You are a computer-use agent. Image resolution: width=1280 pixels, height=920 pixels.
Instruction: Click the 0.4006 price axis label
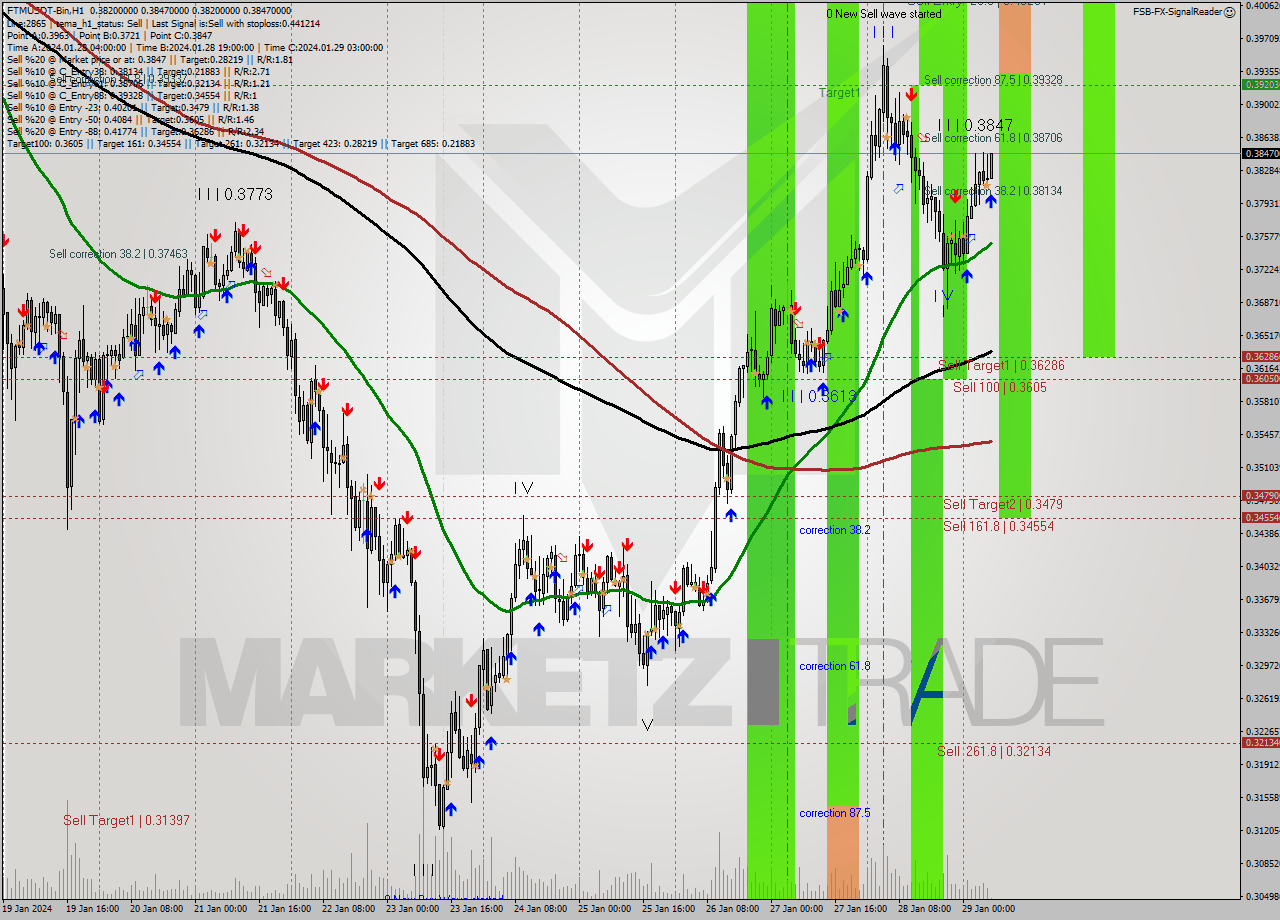pos(1261,5)
